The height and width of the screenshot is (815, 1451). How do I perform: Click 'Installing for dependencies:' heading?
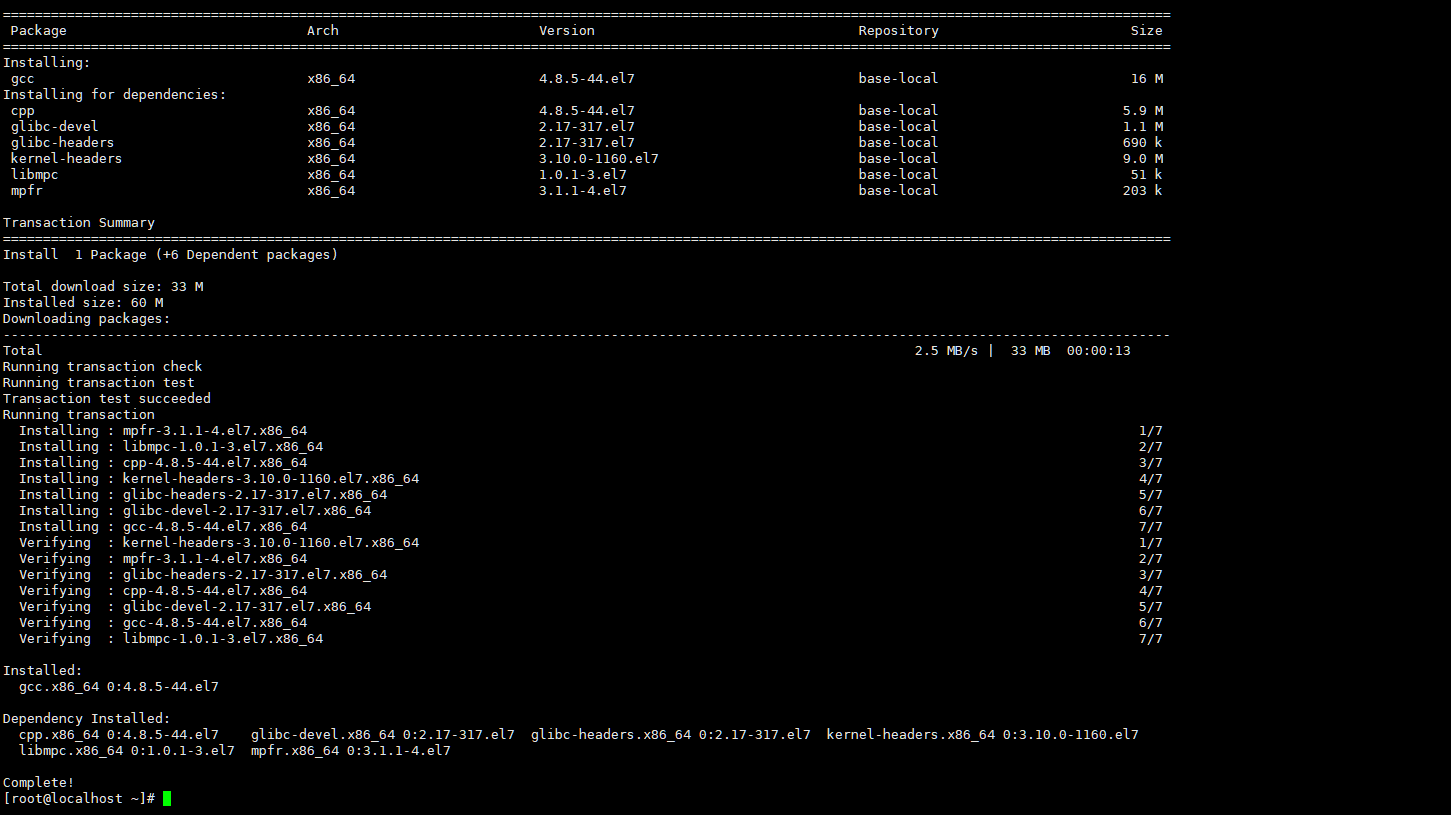tap(115, 94)
